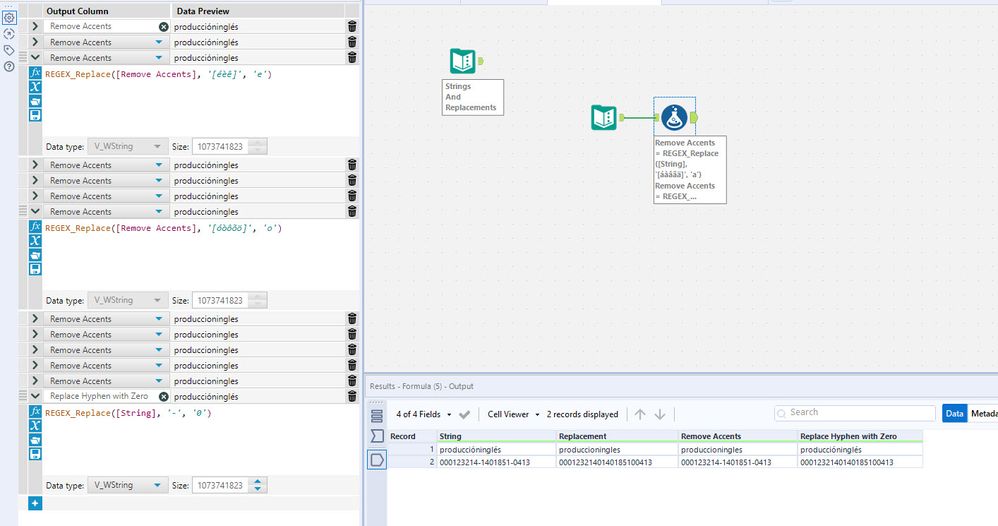
Task: Click the Replace Hyphen with Zero column header
Action: [x=861, y=436]
